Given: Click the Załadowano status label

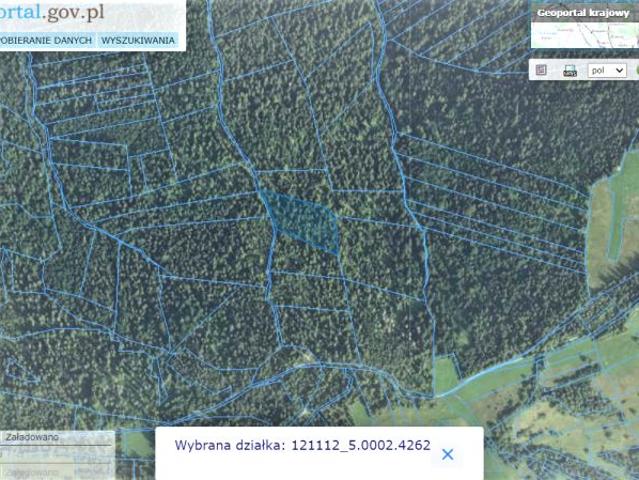Looking at the screenshot, I should [x=32, y=437].
